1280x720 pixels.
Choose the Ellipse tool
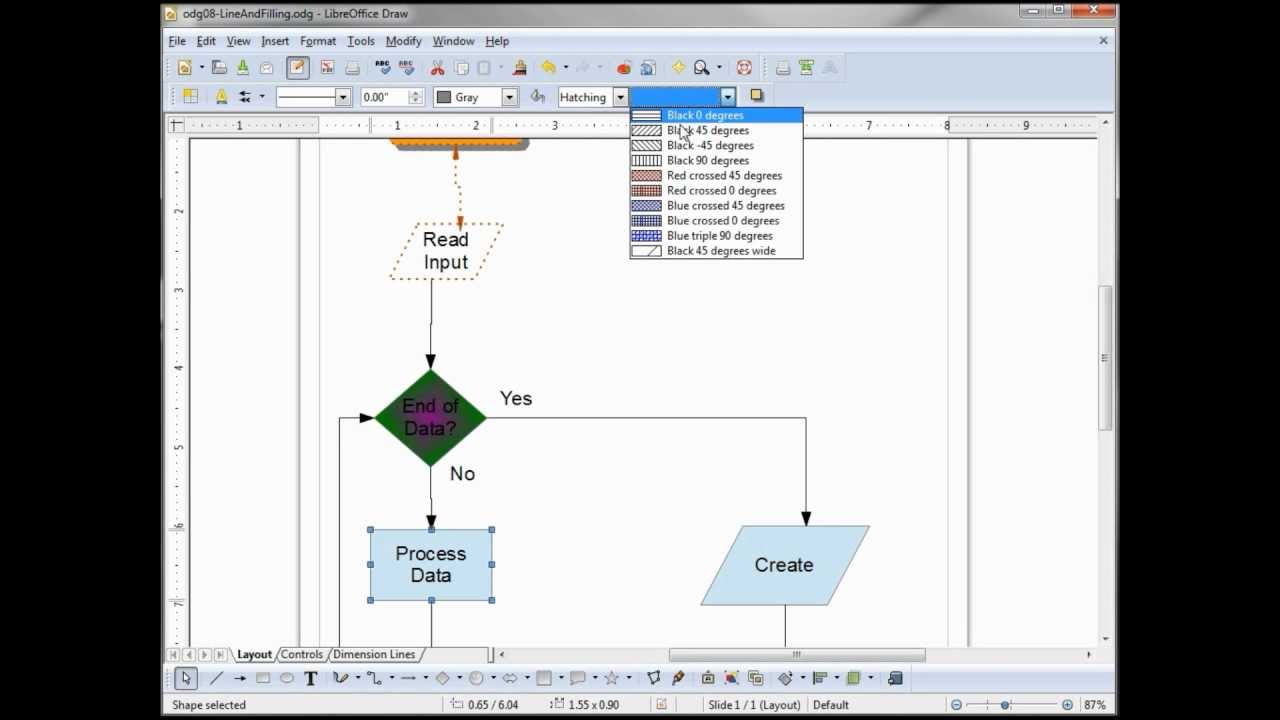click(287, 678)
